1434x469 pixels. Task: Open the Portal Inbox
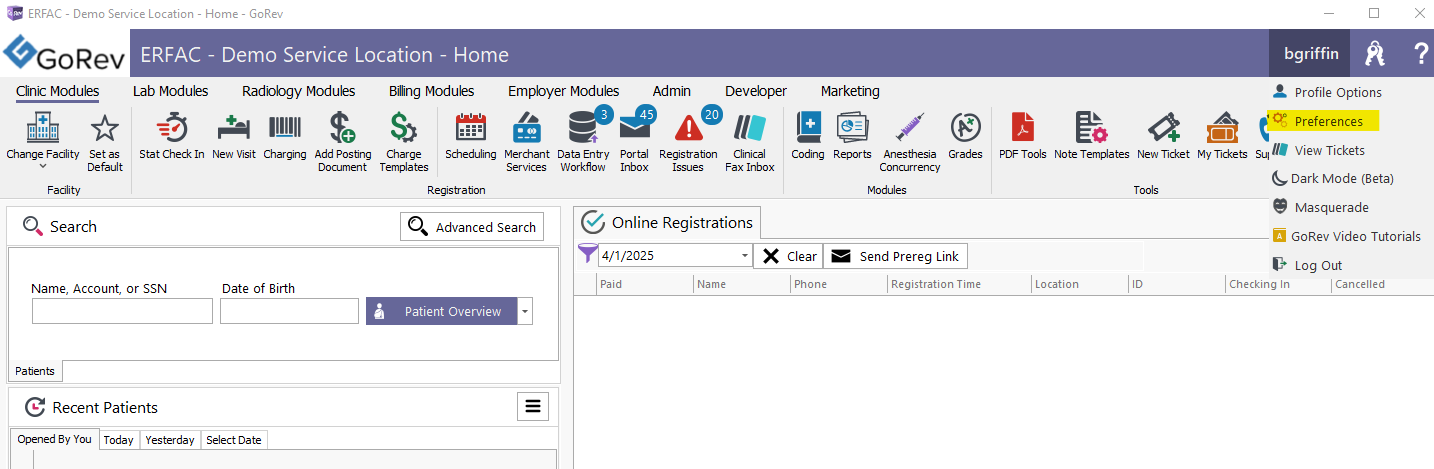(635, 142)
